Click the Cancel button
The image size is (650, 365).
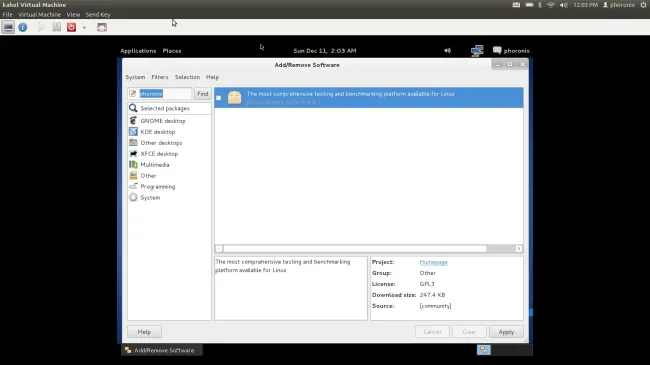(x=432, y=332)
